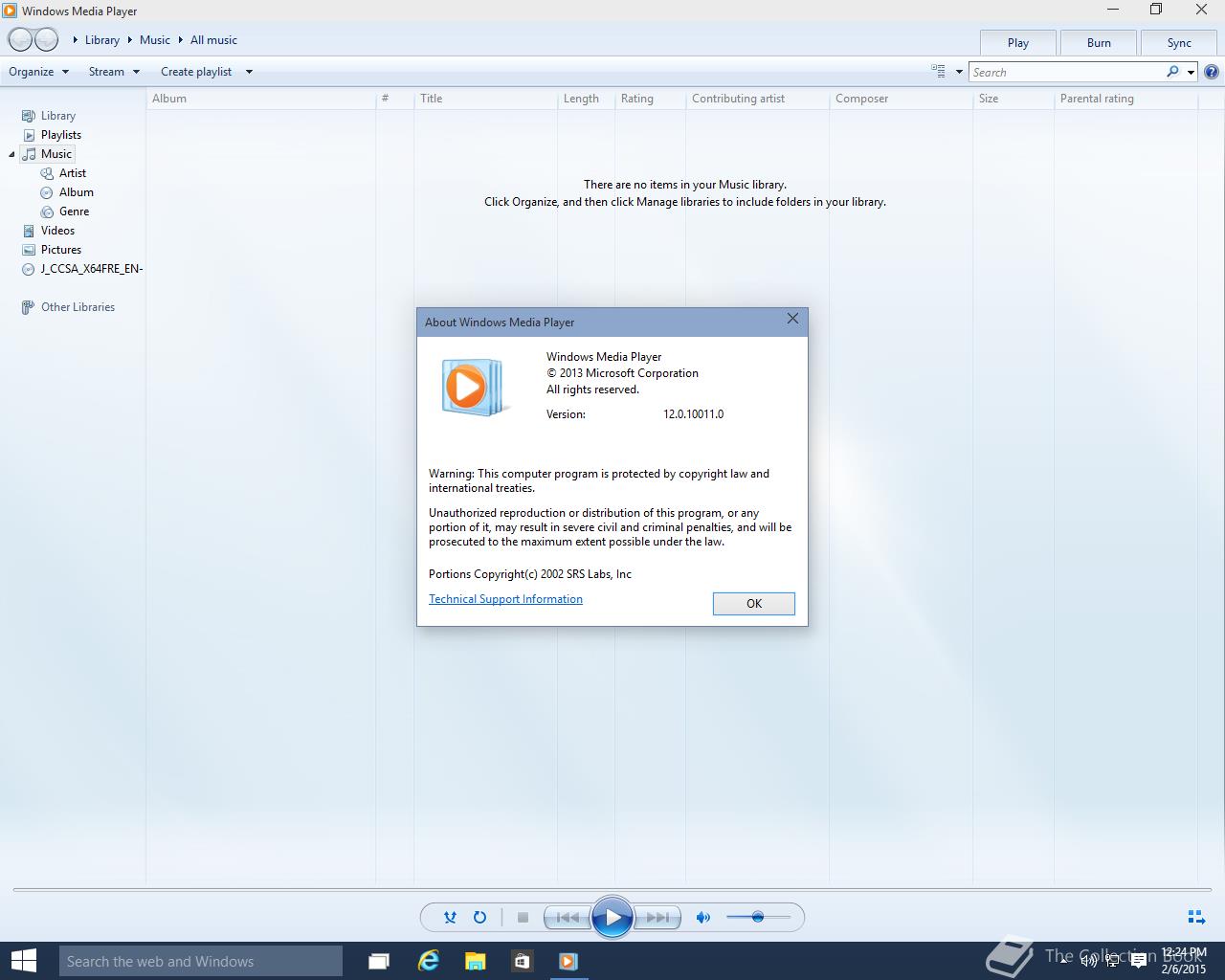Open the Help icon
Screen dimensions: 1225x980
[1212, 72]
